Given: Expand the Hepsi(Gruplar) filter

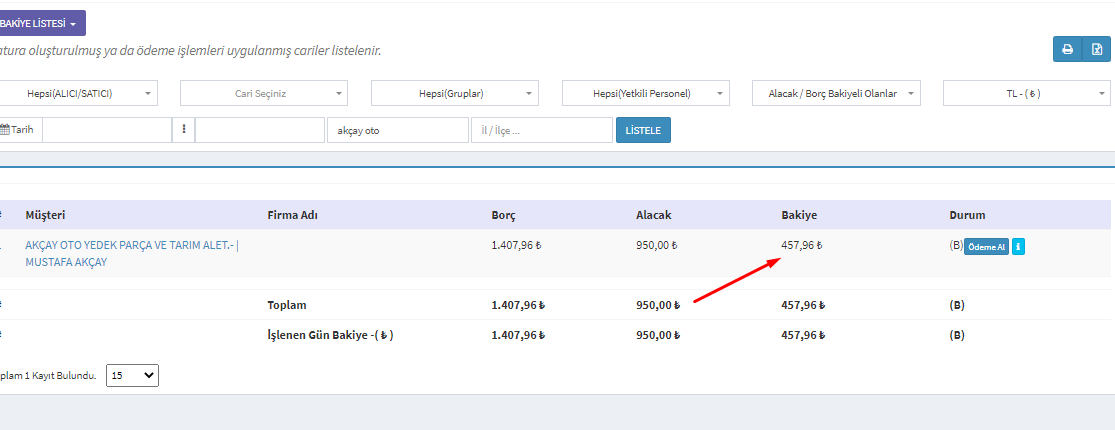Looking at the screenshot, I should tap(455, 93).
